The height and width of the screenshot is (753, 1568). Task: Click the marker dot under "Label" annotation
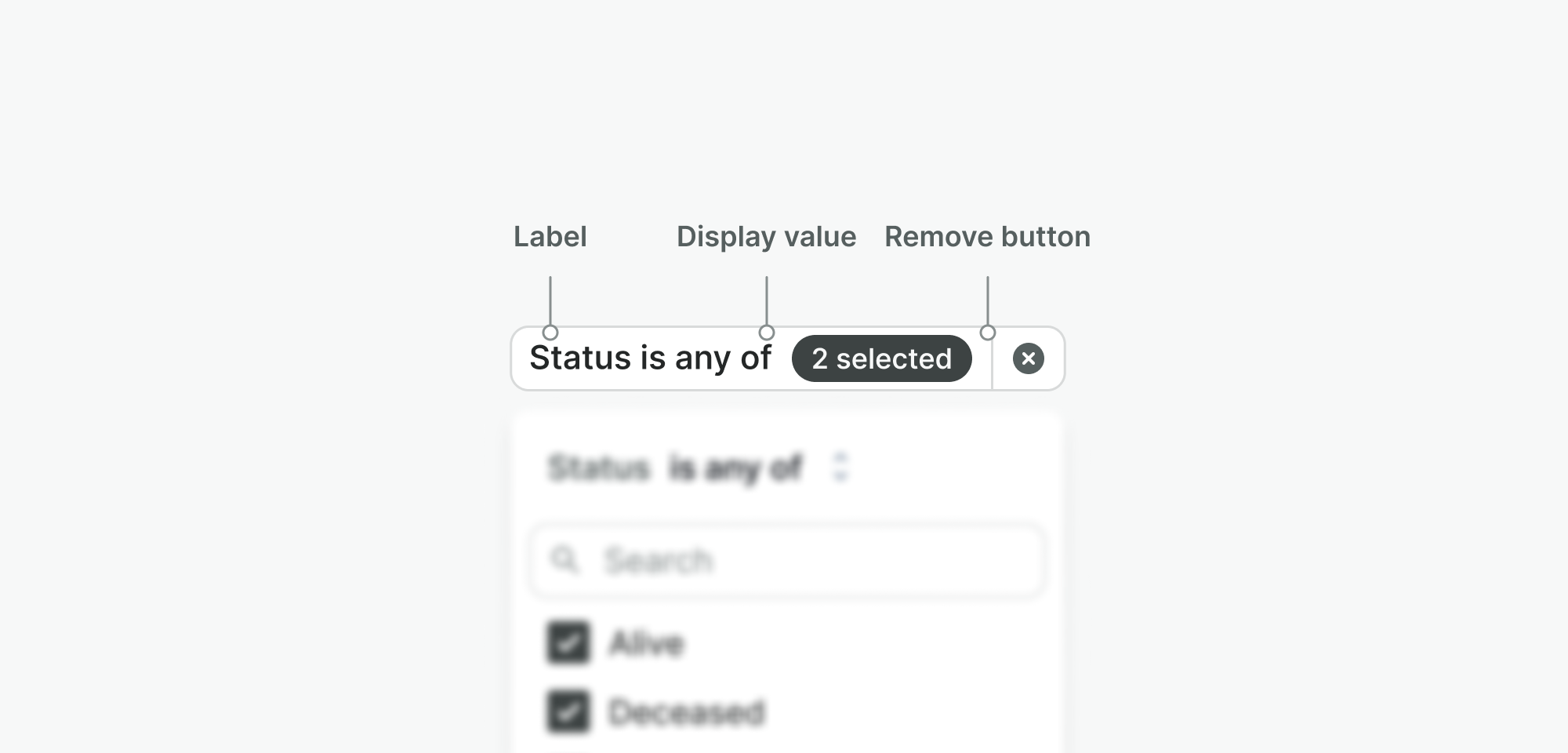tap(550, 333)
